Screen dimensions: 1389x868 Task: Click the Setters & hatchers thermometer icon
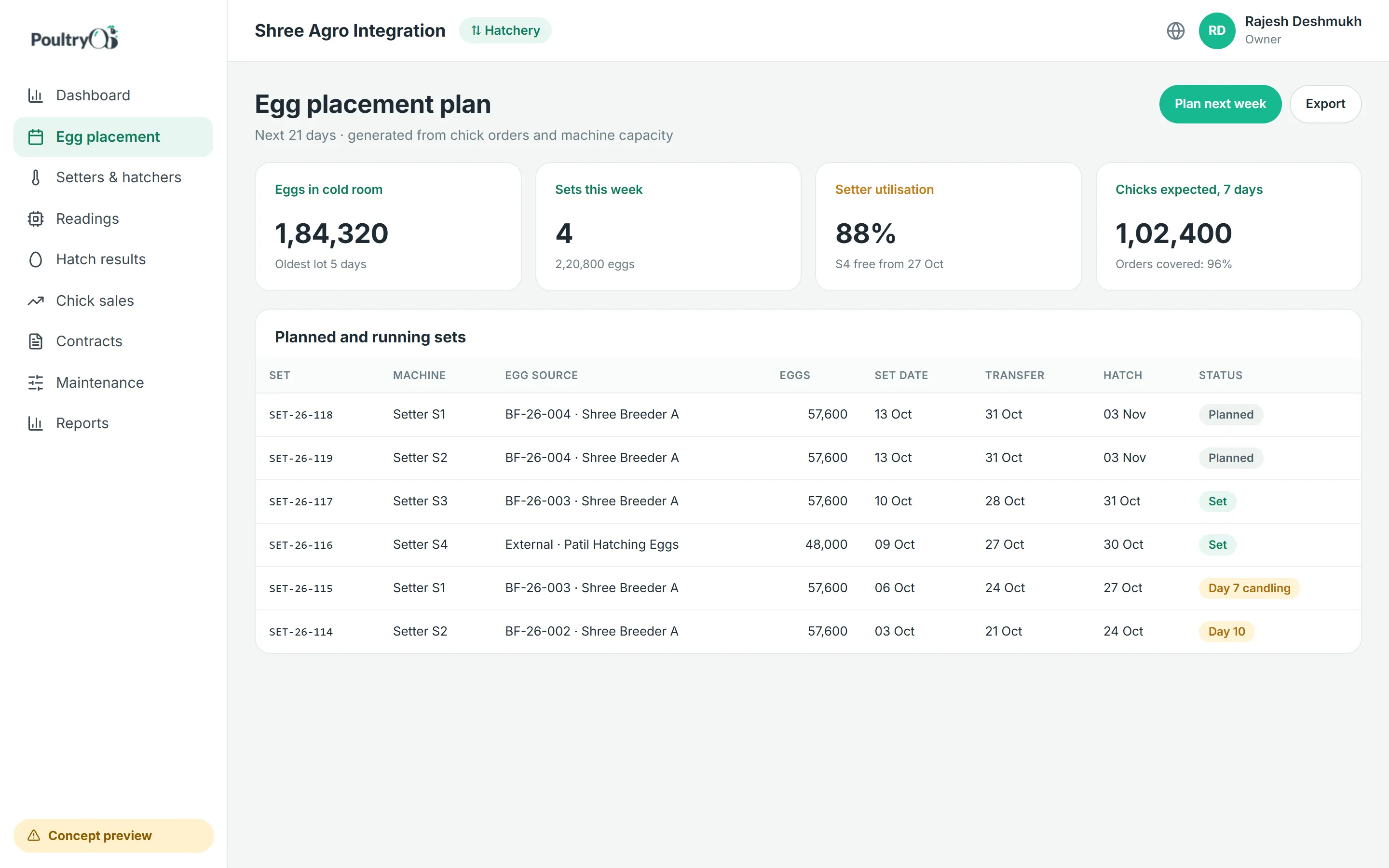click(x=36, y=177)
